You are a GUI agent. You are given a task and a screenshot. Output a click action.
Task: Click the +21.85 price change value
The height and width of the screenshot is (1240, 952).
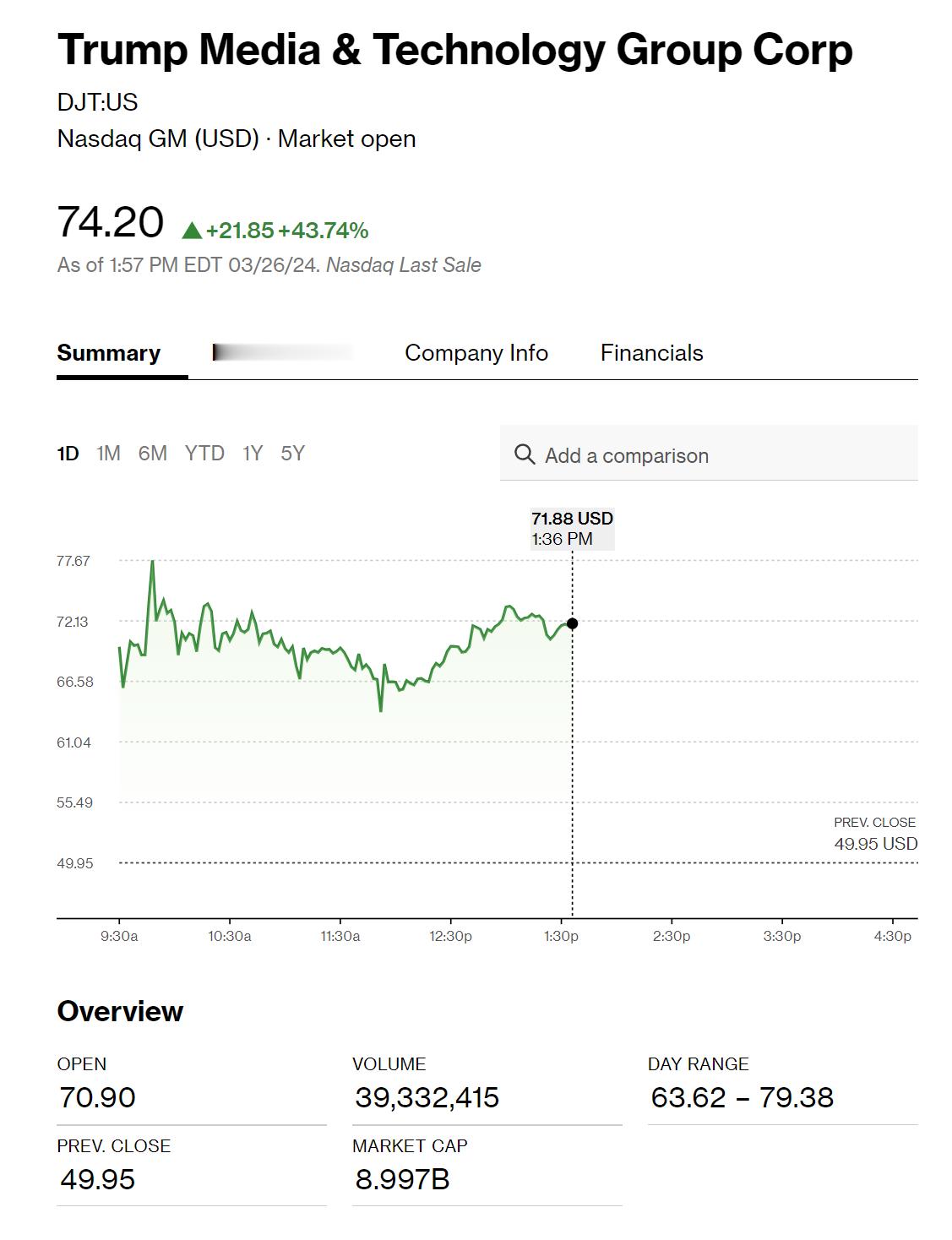pos(240,231)
